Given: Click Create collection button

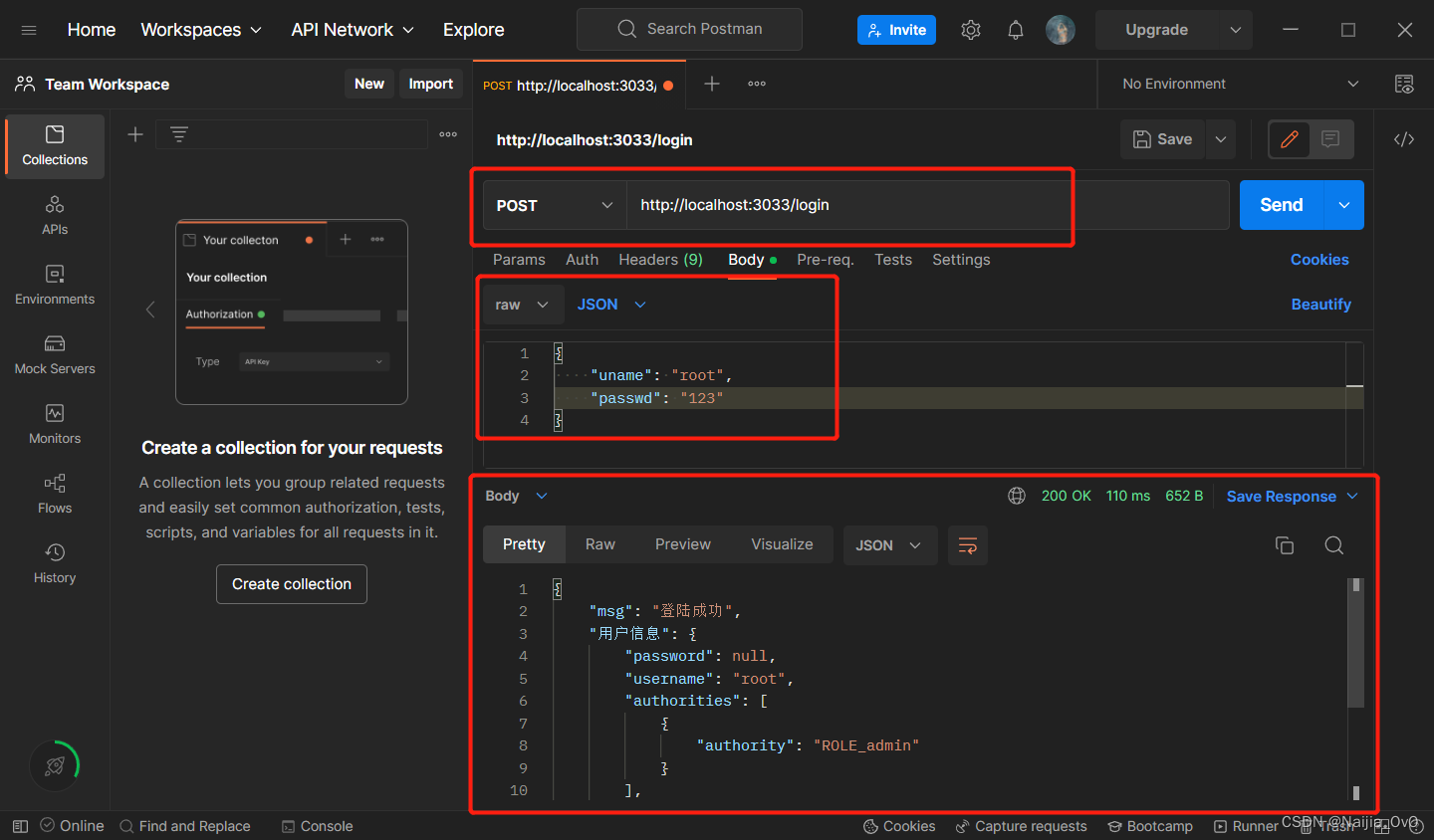Looking at the screenshot, I should coord(292,584).
